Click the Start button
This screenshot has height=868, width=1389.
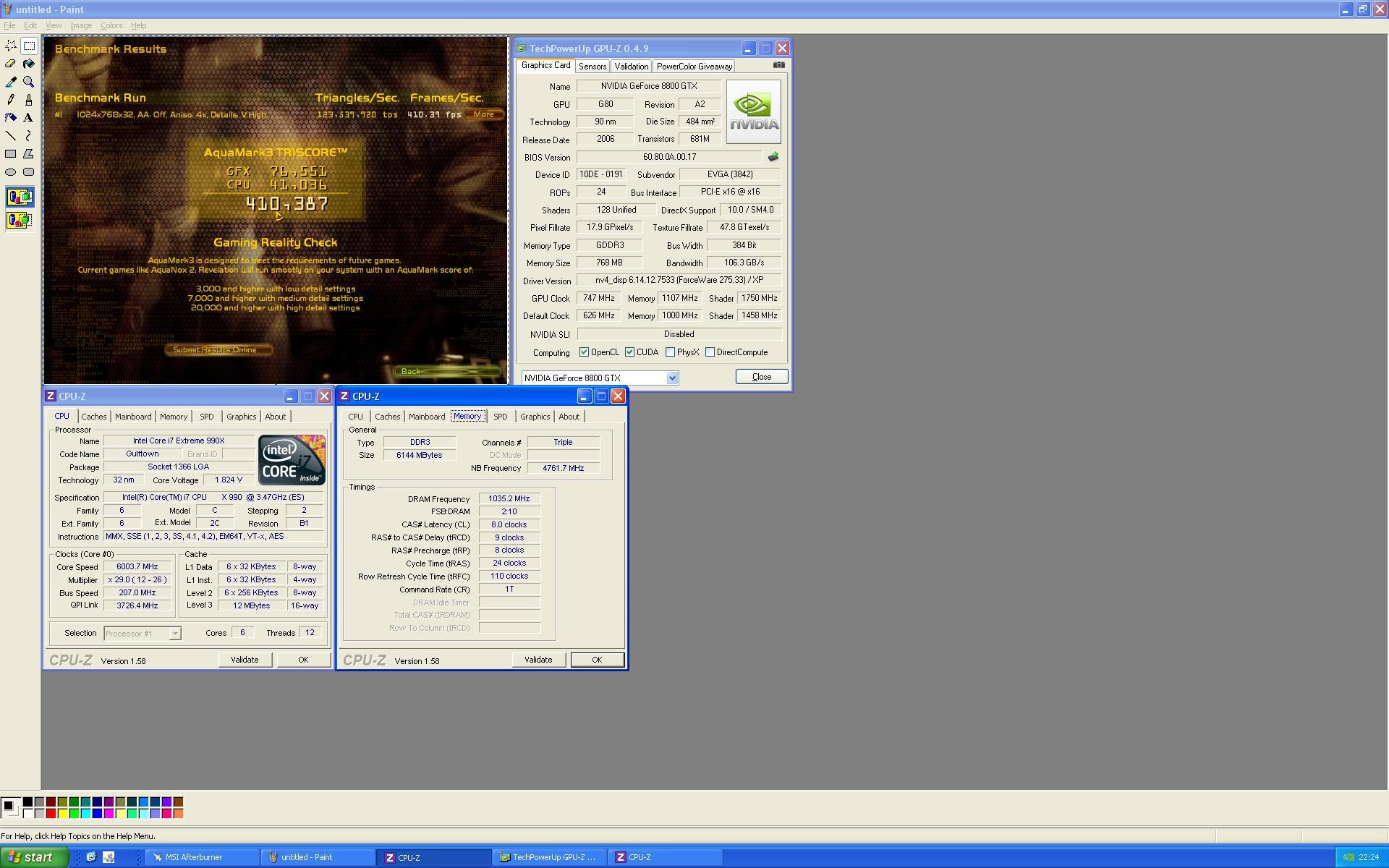click(x=34, y=857)
